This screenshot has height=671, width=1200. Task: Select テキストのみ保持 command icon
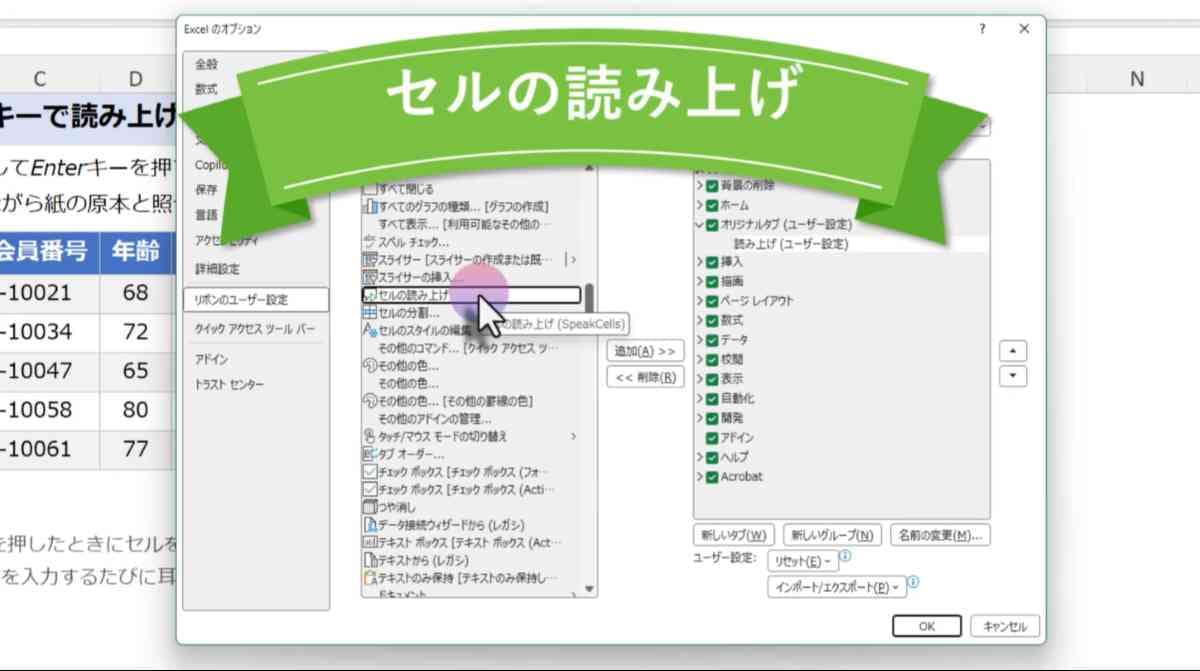(369, 578)
